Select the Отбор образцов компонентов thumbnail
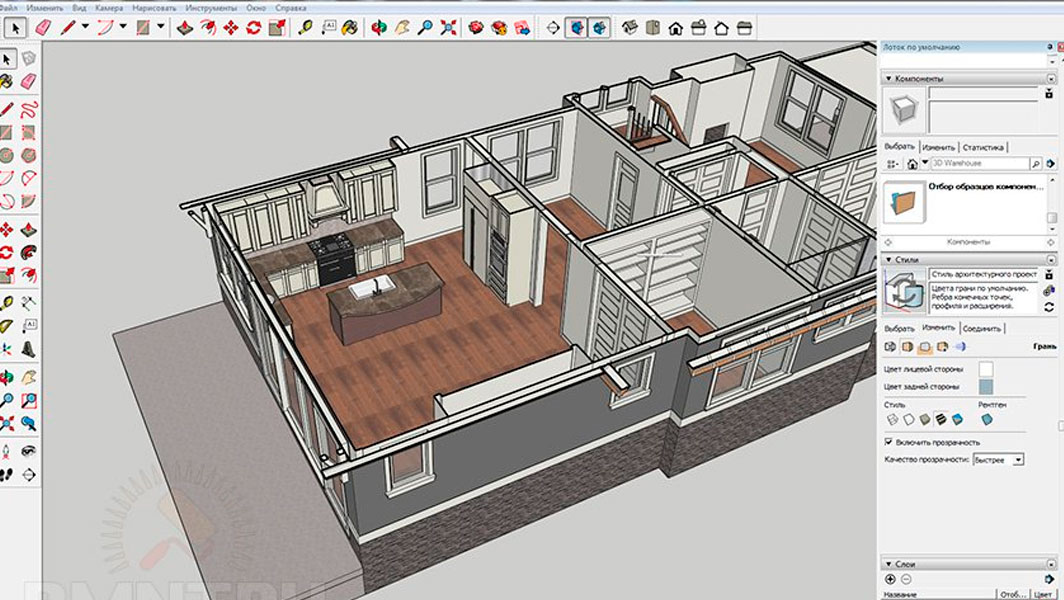Screen dimensions: 1064x600 [904, 202]
